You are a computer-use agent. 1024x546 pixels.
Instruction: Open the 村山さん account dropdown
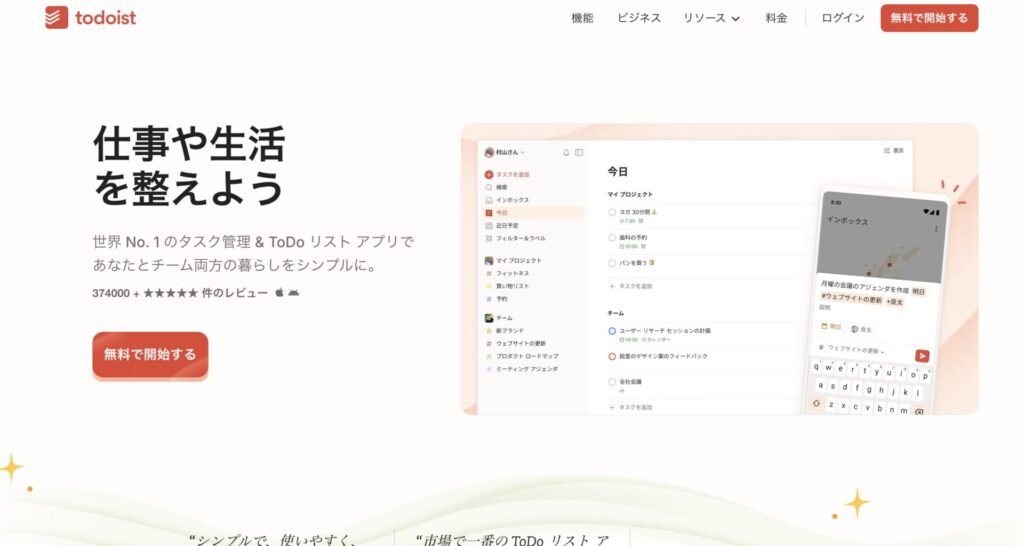pyautogui.click(x=504, y=152)
